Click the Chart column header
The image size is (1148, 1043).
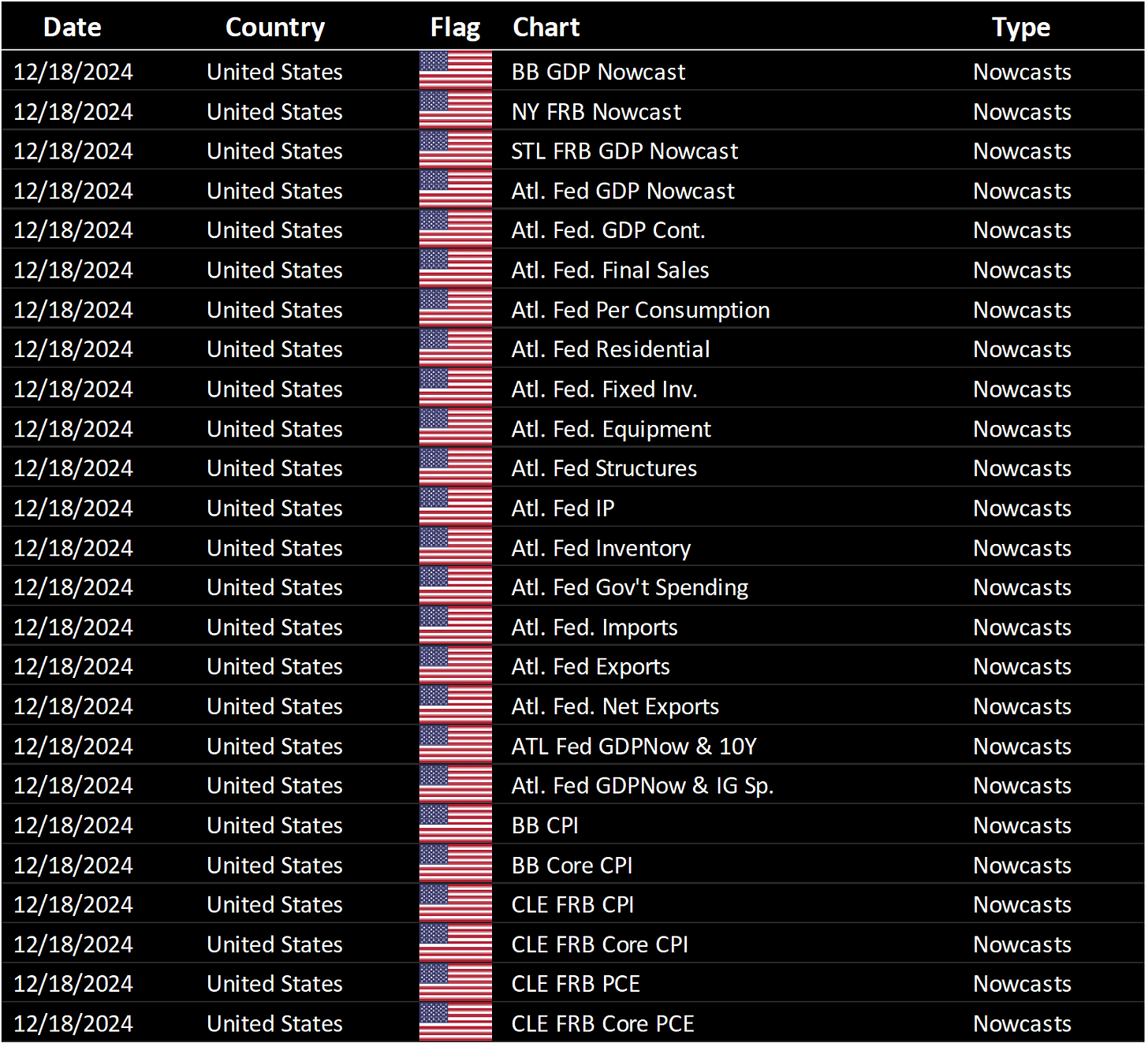546,27
